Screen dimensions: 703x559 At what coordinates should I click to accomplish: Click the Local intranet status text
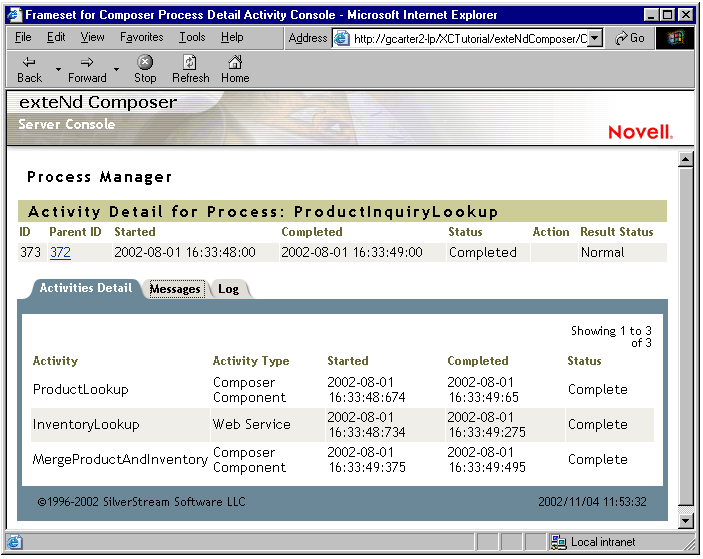click(603, 542)
